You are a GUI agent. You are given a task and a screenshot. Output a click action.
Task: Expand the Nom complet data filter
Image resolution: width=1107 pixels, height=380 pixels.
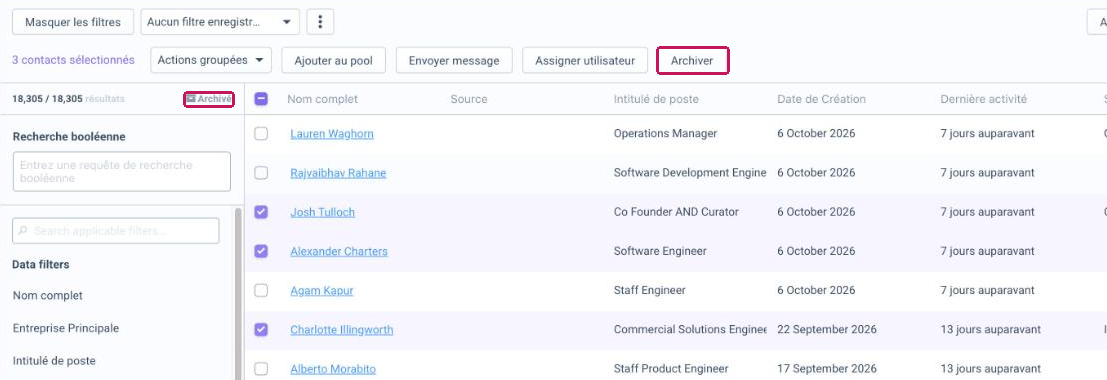(48, 295)
